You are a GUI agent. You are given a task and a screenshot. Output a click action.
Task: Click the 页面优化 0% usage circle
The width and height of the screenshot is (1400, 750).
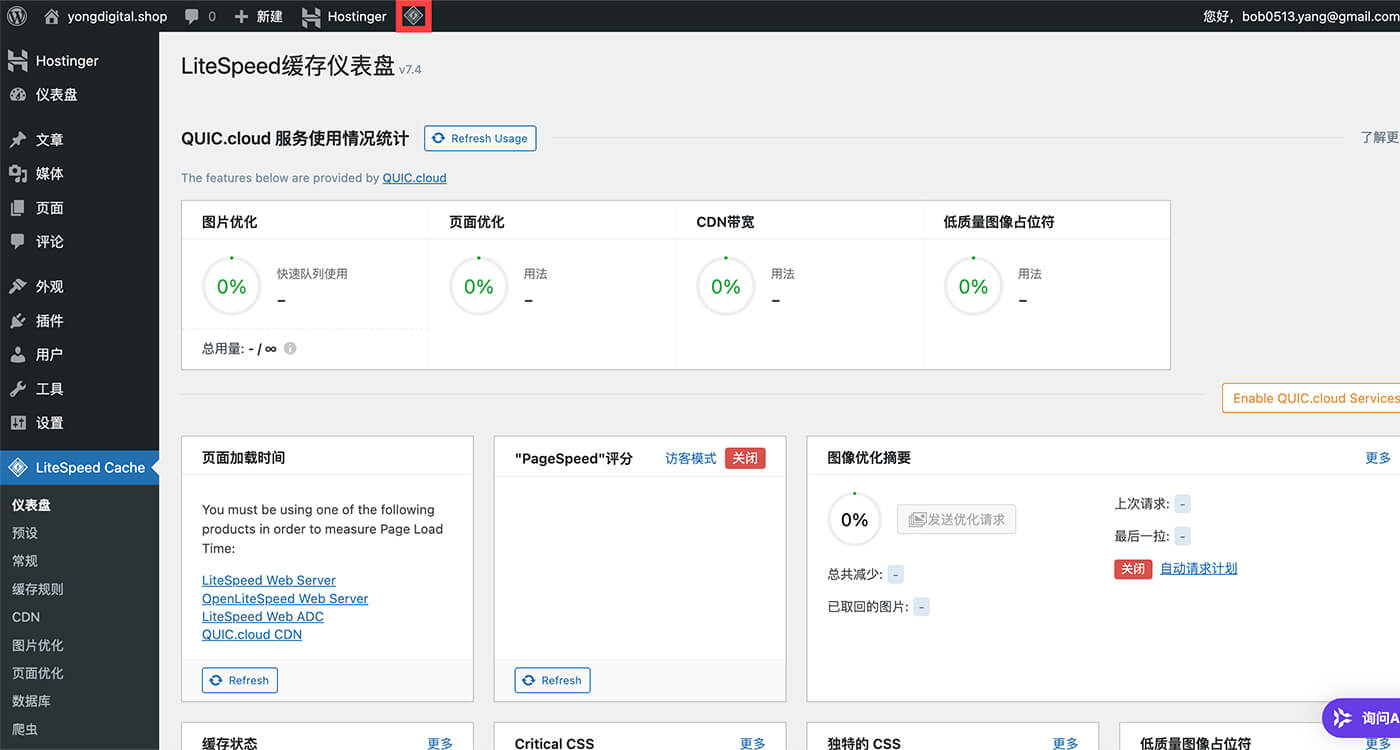(478, 286)
